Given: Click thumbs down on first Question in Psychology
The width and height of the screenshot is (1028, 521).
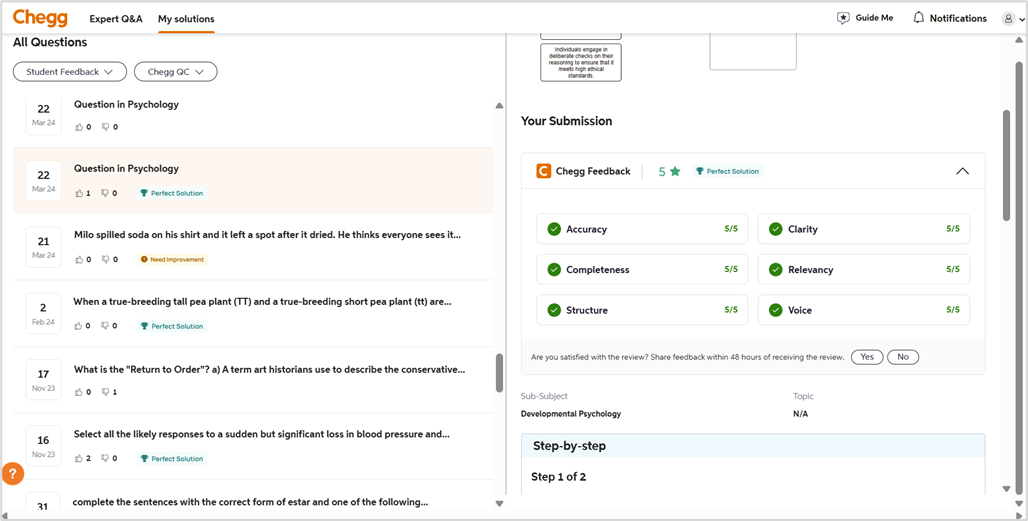Looking at the screenshot, I should pos(106,127).
